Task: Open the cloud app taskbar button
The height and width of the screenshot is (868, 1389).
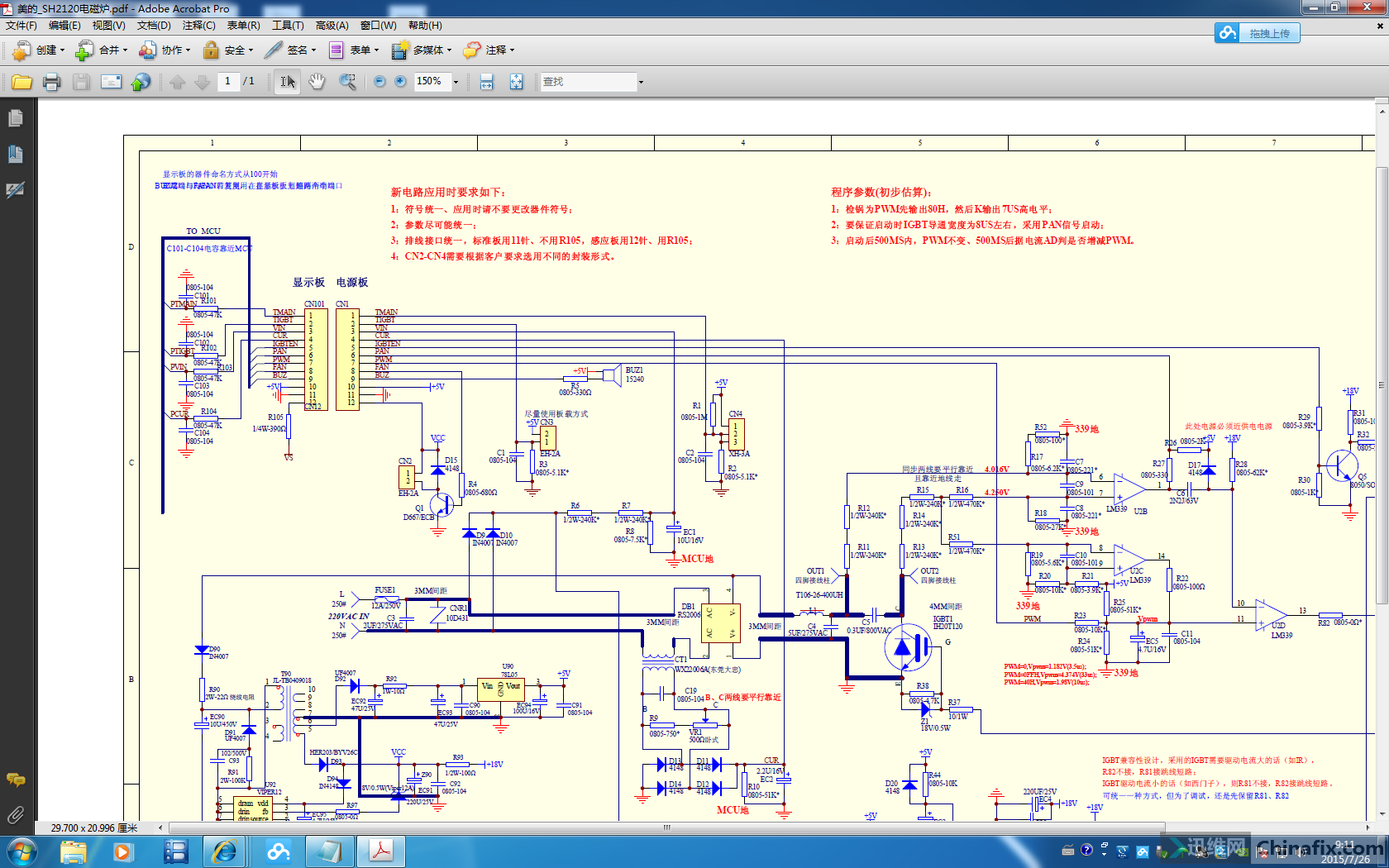Action: (279, 851)
